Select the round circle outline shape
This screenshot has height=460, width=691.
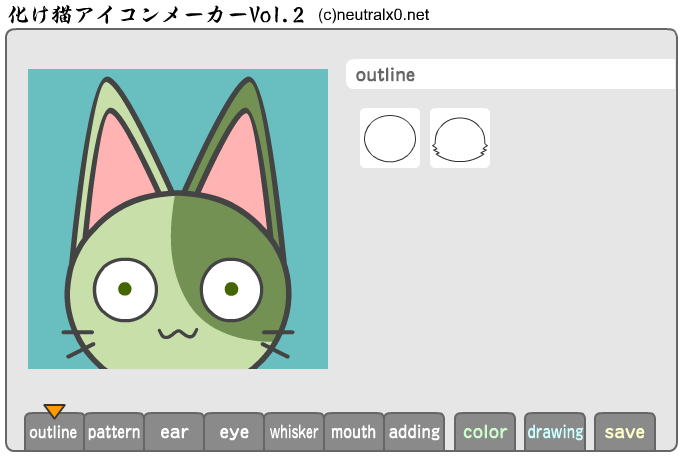point(390,138)
